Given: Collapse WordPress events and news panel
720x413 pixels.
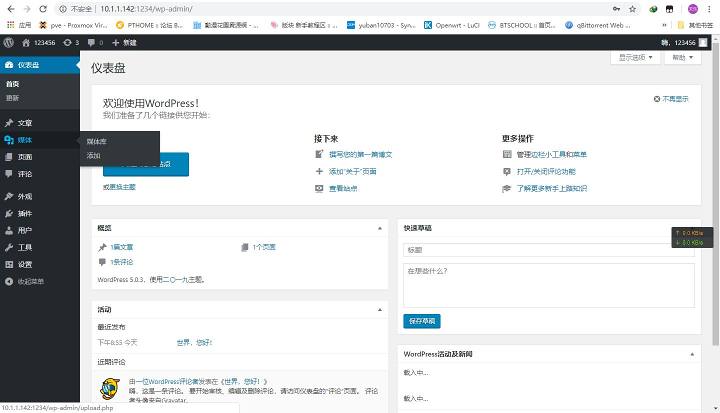Looking at the screenshot, I should coord(692,354).
